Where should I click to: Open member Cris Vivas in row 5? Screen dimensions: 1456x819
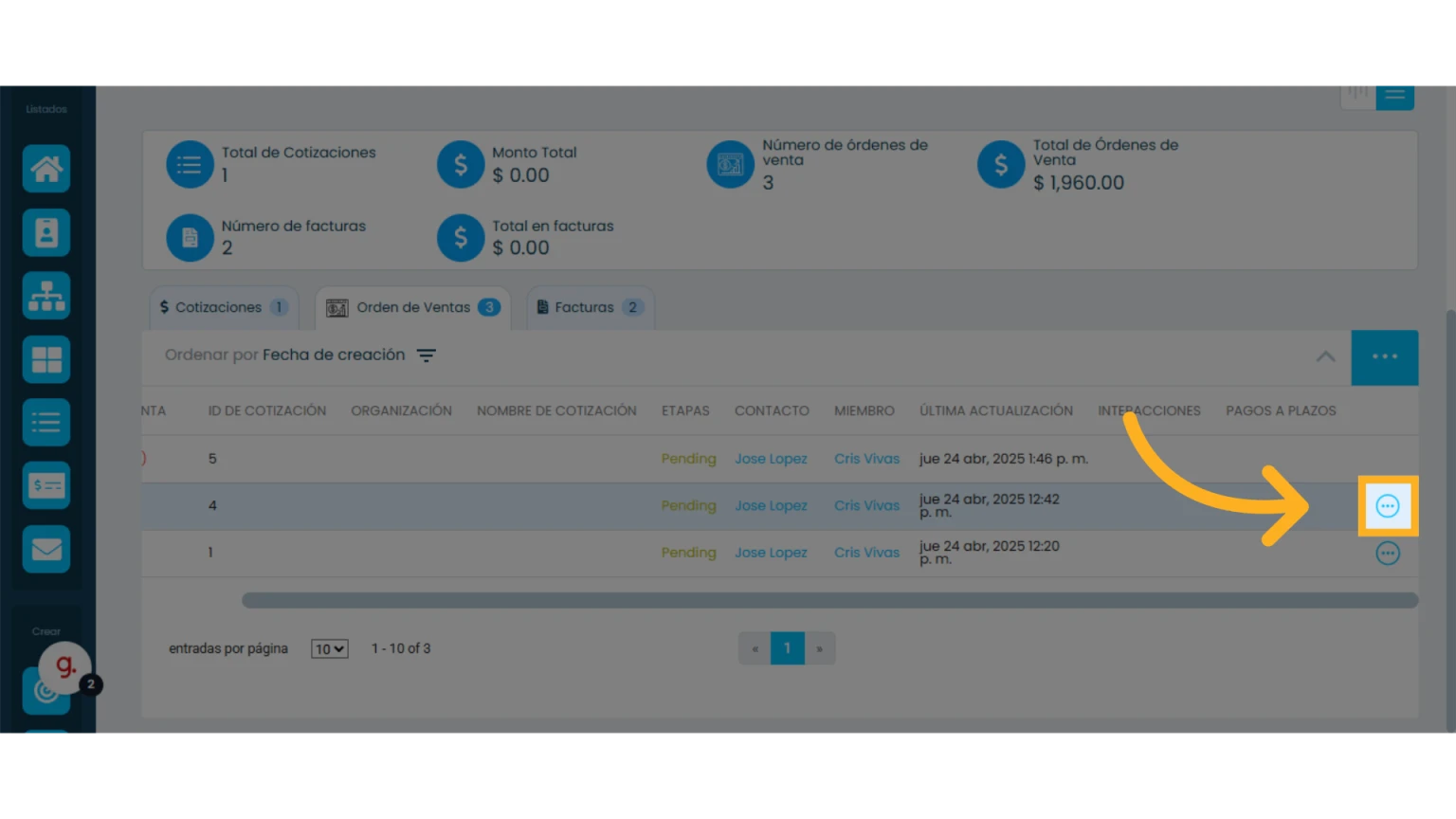[866, 459]
